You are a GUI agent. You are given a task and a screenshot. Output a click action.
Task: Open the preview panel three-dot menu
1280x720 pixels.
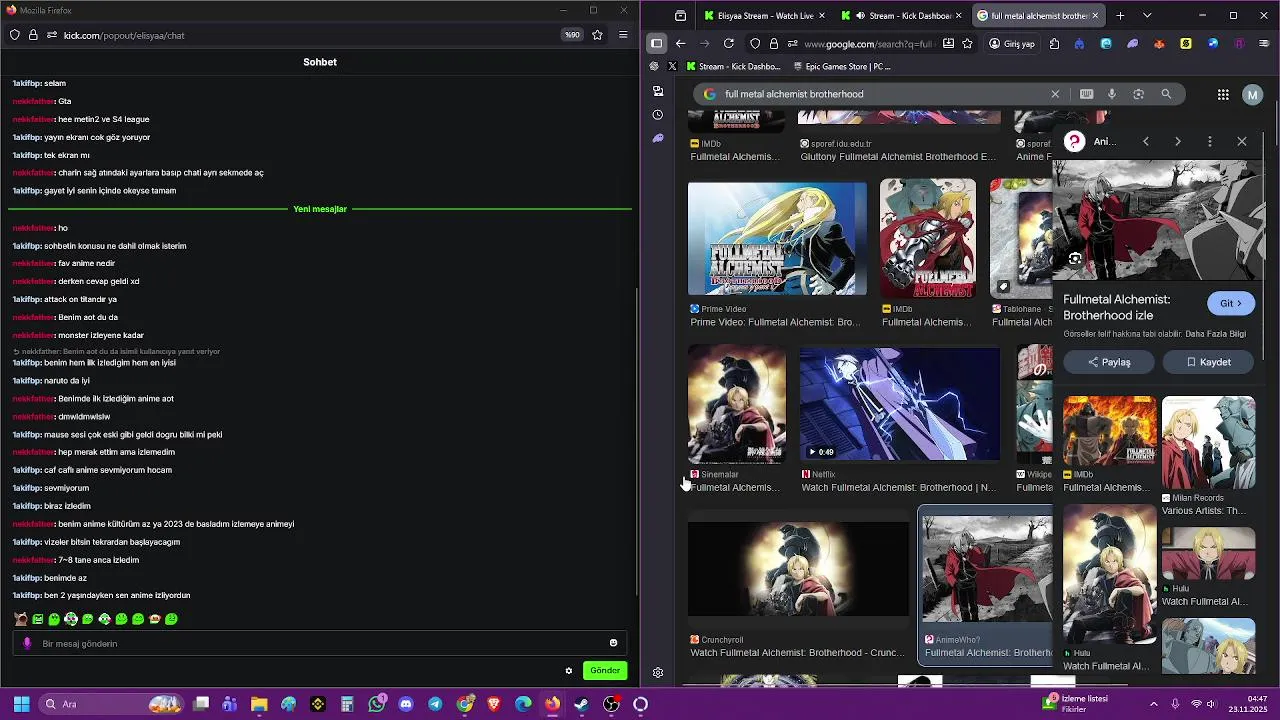pos(1210,142)
